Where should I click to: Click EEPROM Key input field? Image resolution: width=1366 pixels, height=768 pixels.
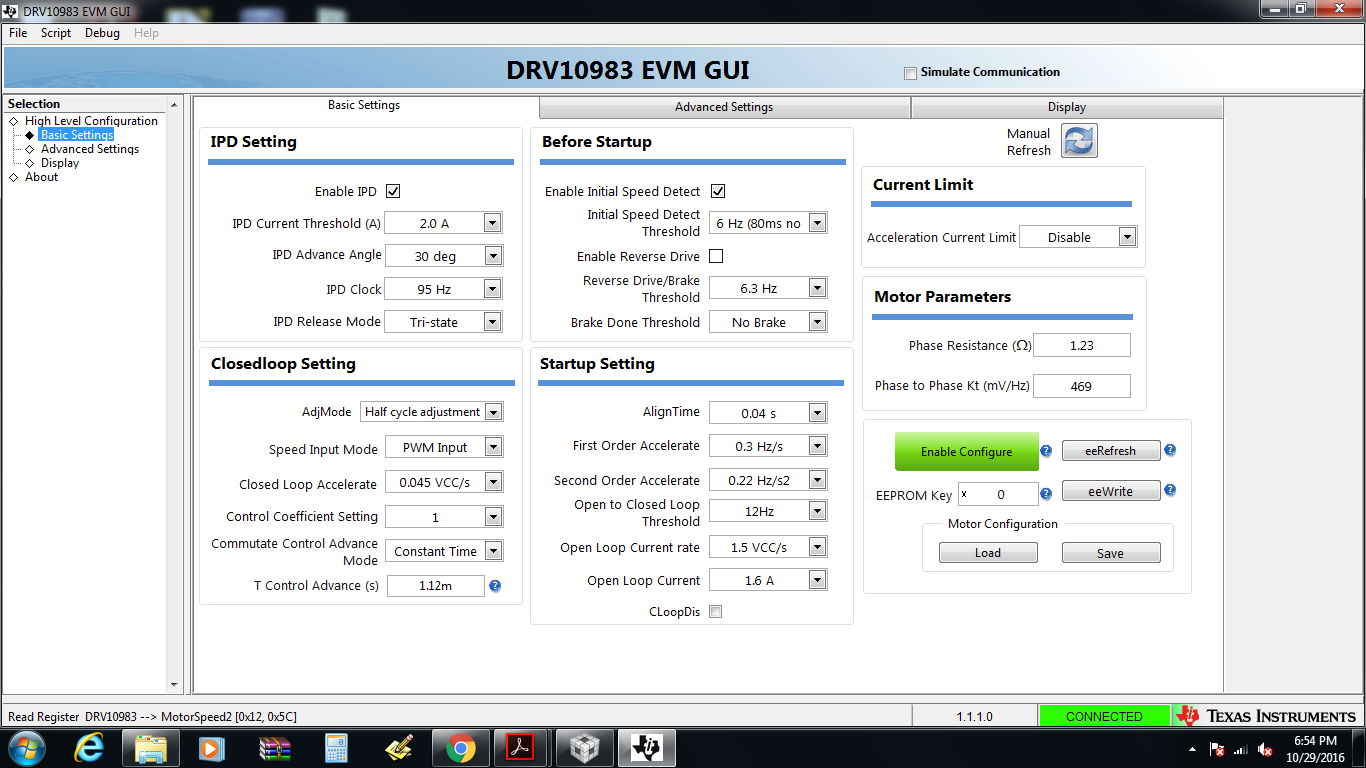coord(998,494)
